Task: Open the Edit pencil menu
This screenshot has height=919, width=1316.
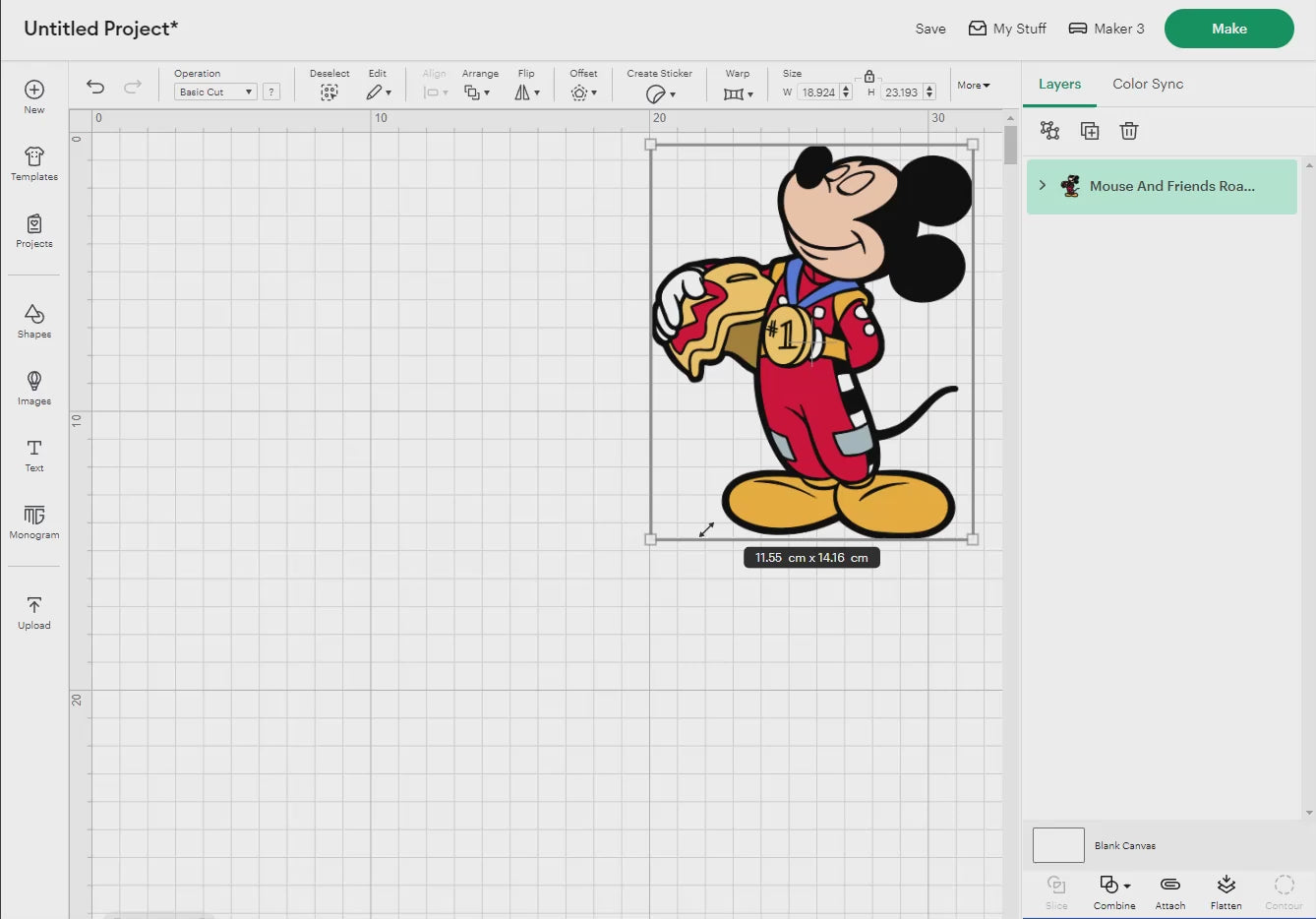Action: pyautogui.click(x=379, y=92)
